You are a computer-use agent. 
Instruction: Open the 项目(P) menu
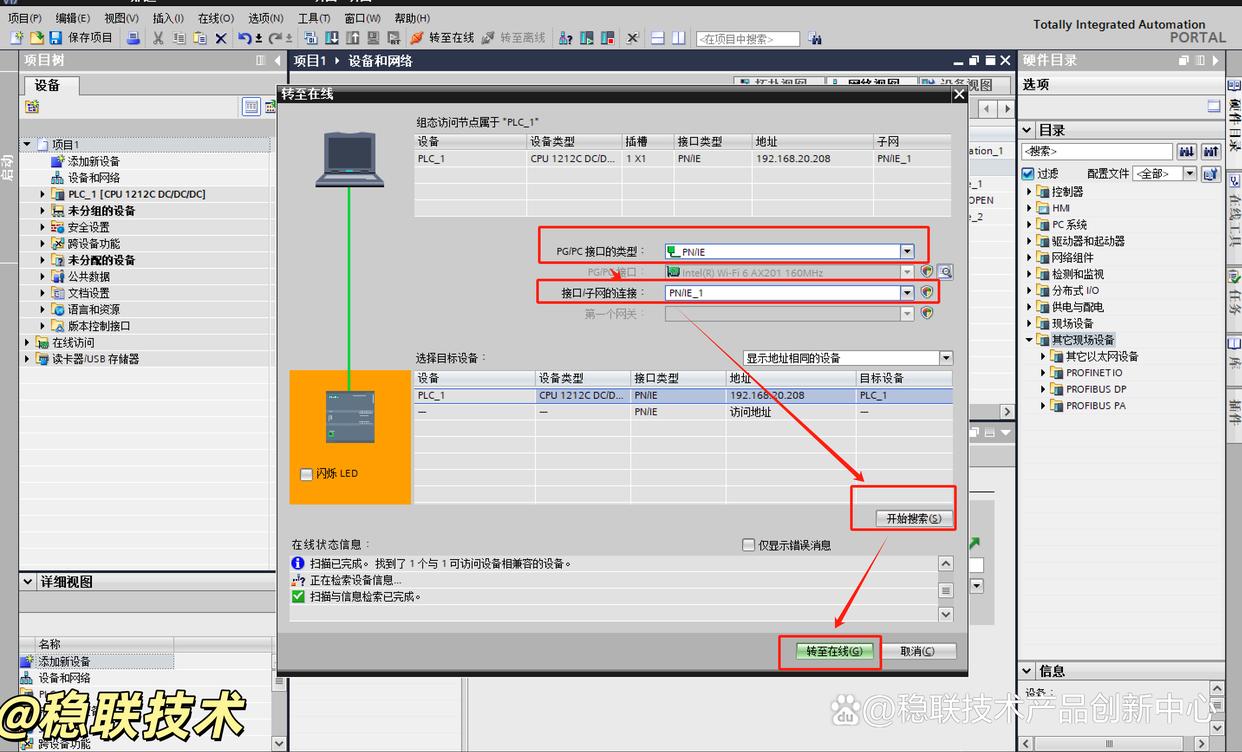coord(25,18)
